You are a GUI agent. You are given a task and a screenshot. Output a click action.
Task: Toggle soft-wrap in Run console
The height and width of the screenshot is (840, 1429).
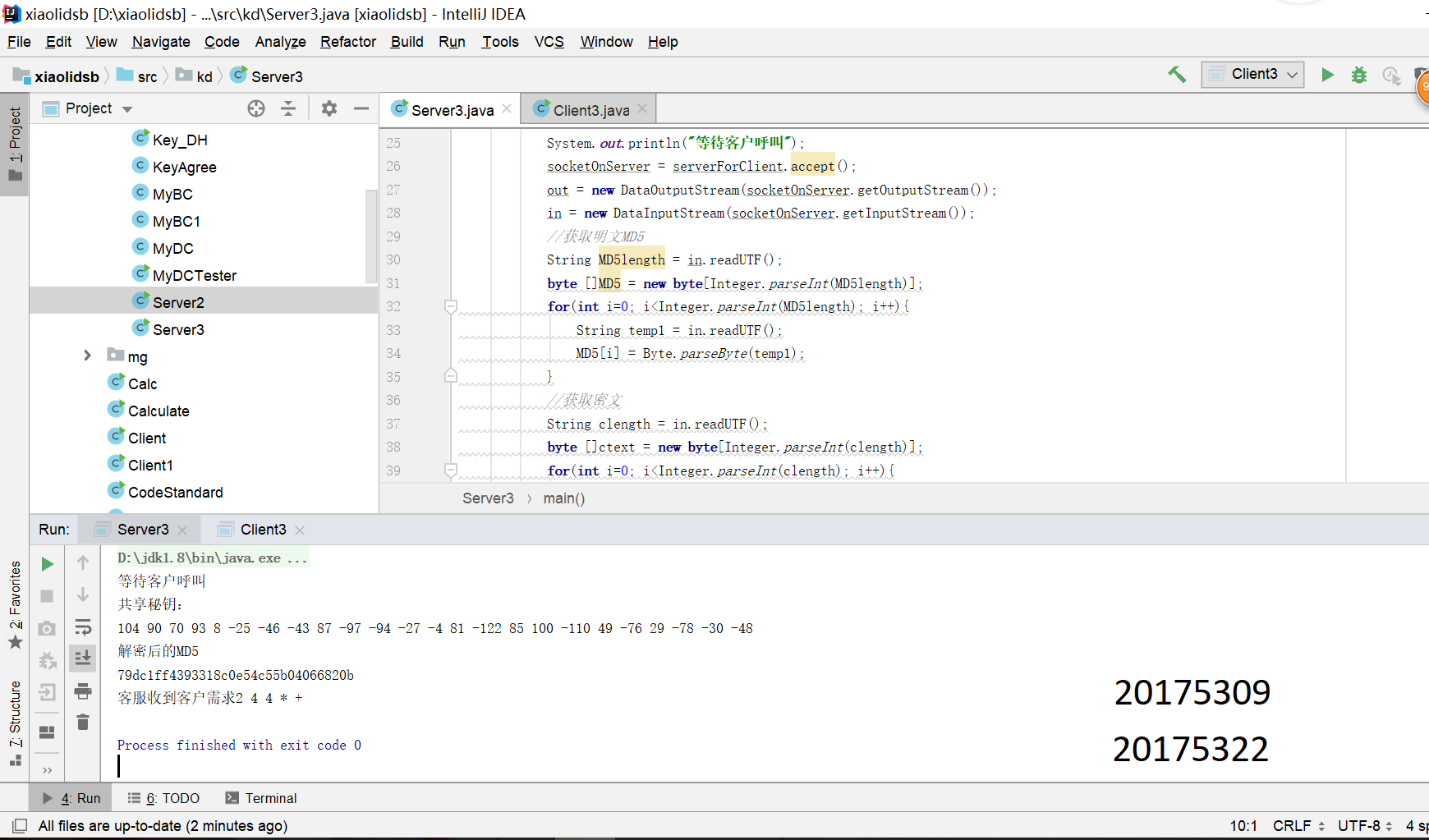click(83, 627)
